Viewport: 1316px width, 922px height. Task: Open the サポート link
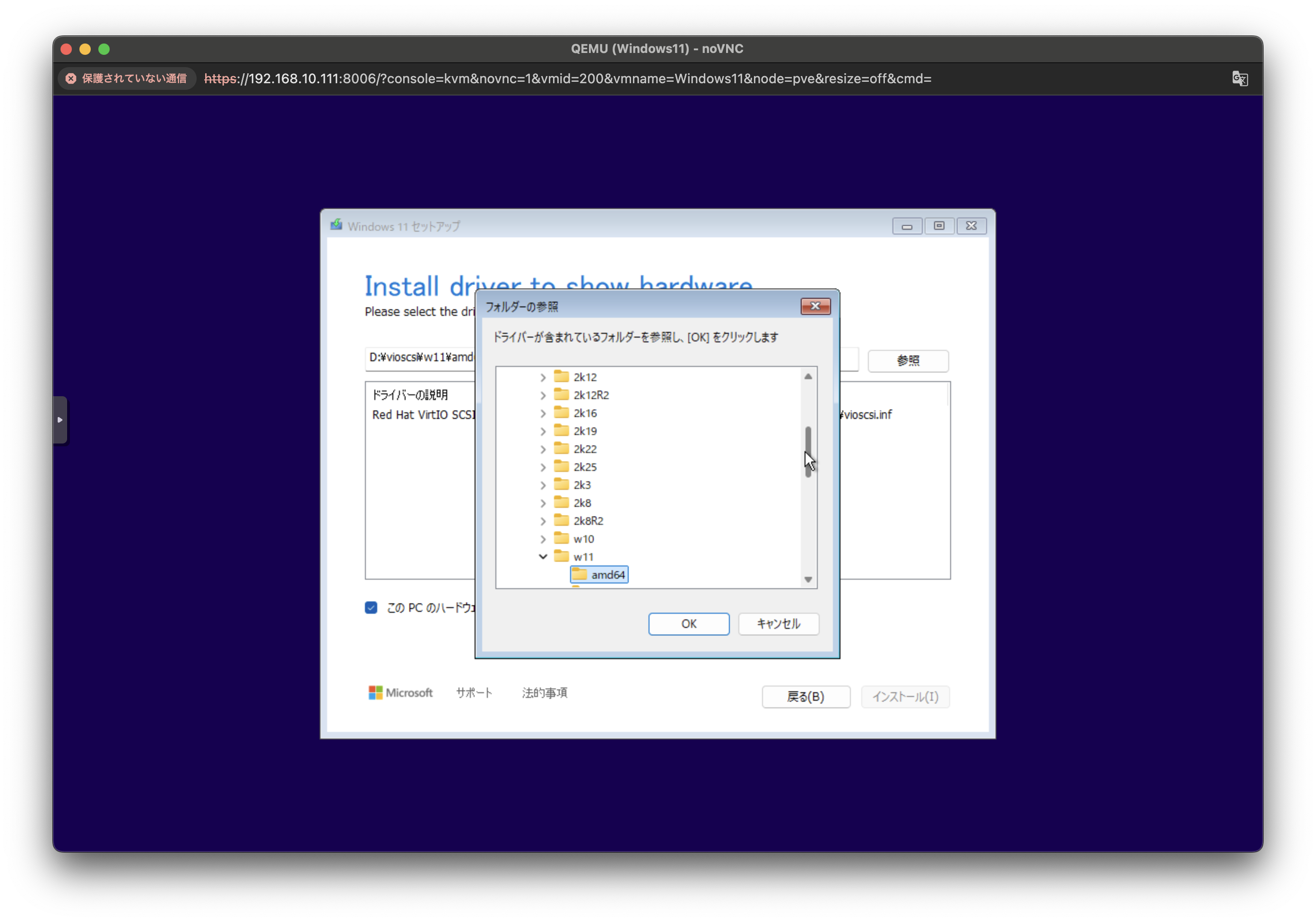[x=474, y=693]
